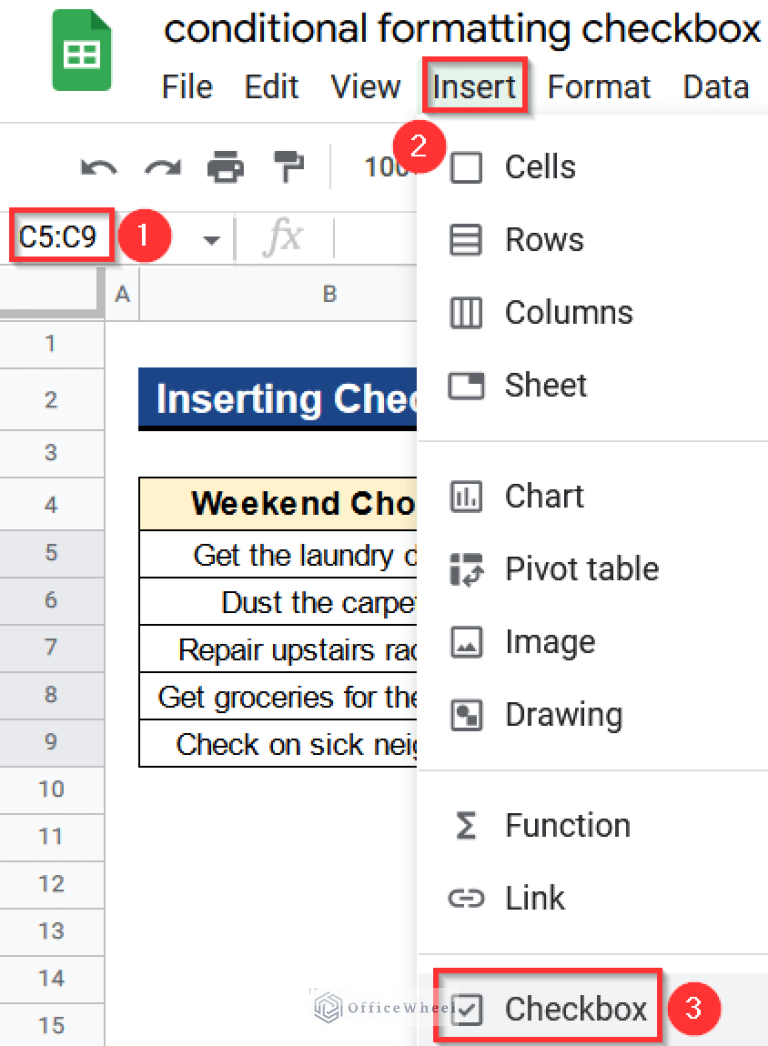Open the zoom level dropdown
This screenshot has width=768, height=1046.
tap(385, 167)
